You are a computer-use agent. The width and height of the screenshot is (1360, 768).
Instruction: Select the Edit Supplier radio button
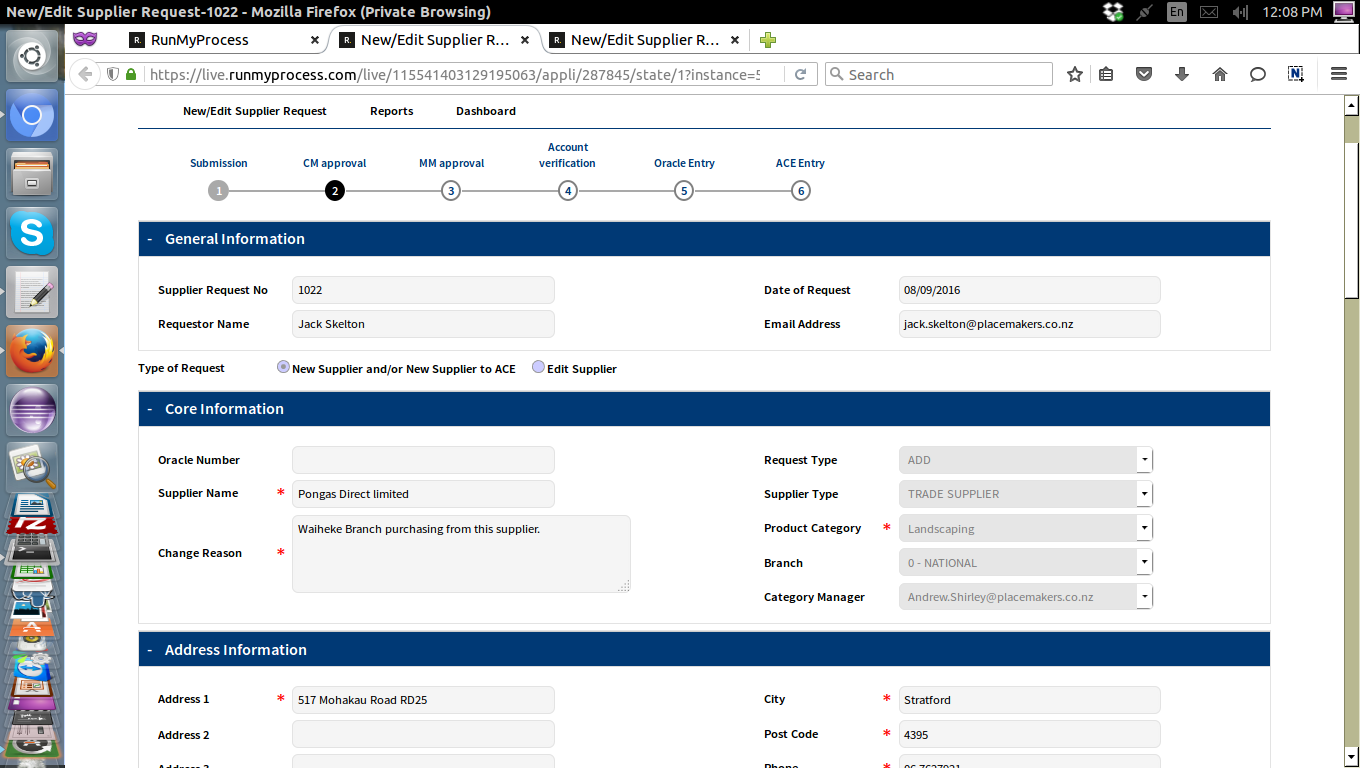click(539, 368)
